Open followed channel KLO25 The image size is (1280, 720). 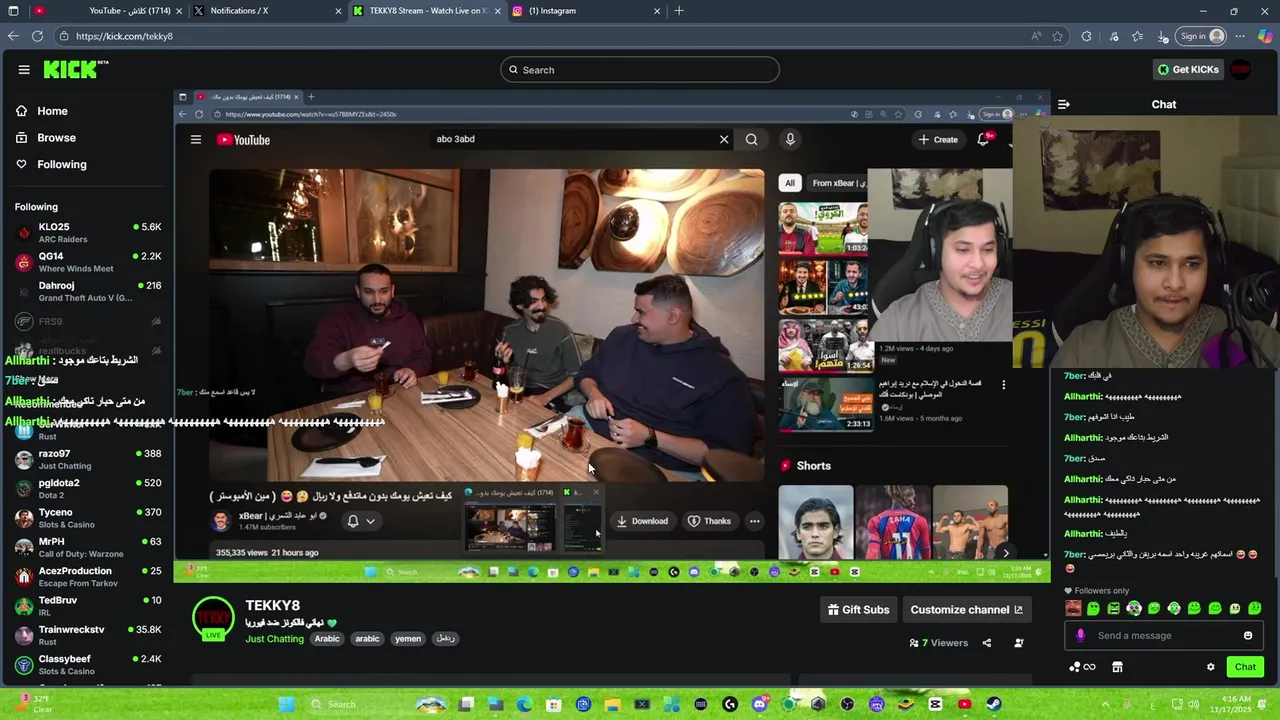point(87,233)
